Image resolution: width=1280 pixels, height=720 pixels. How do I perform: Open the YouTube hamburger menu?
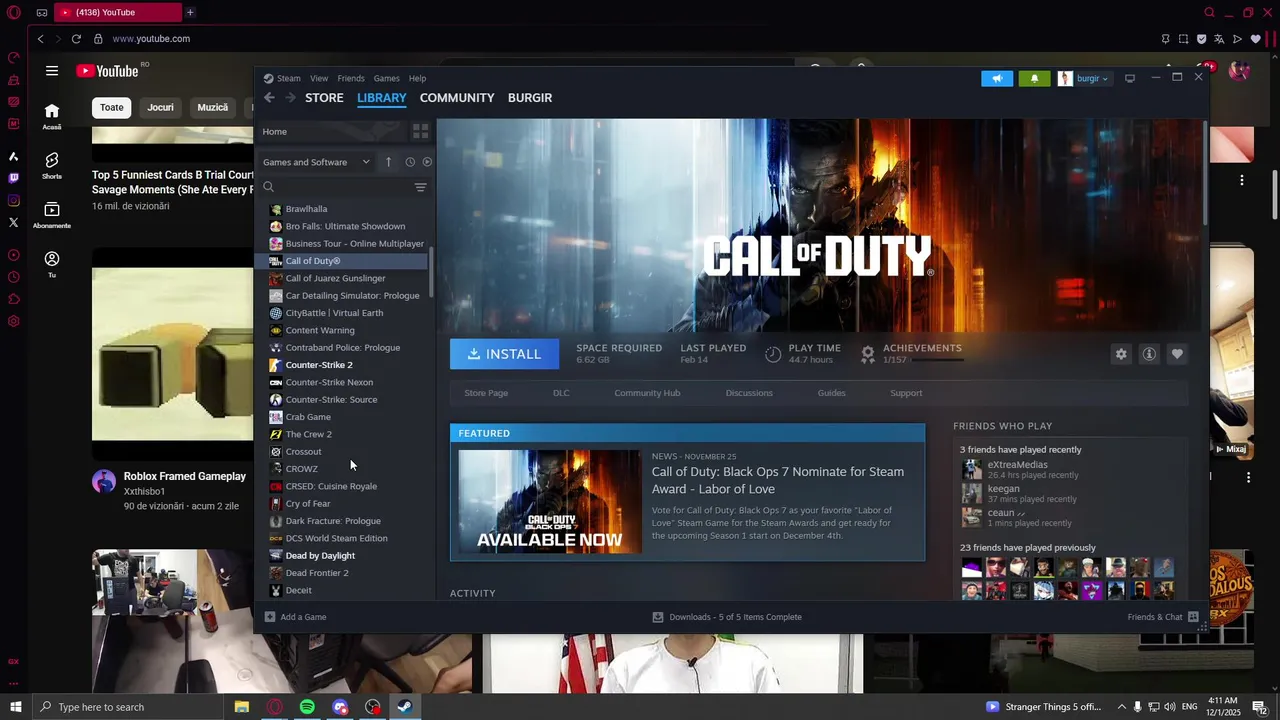[52, 71]
